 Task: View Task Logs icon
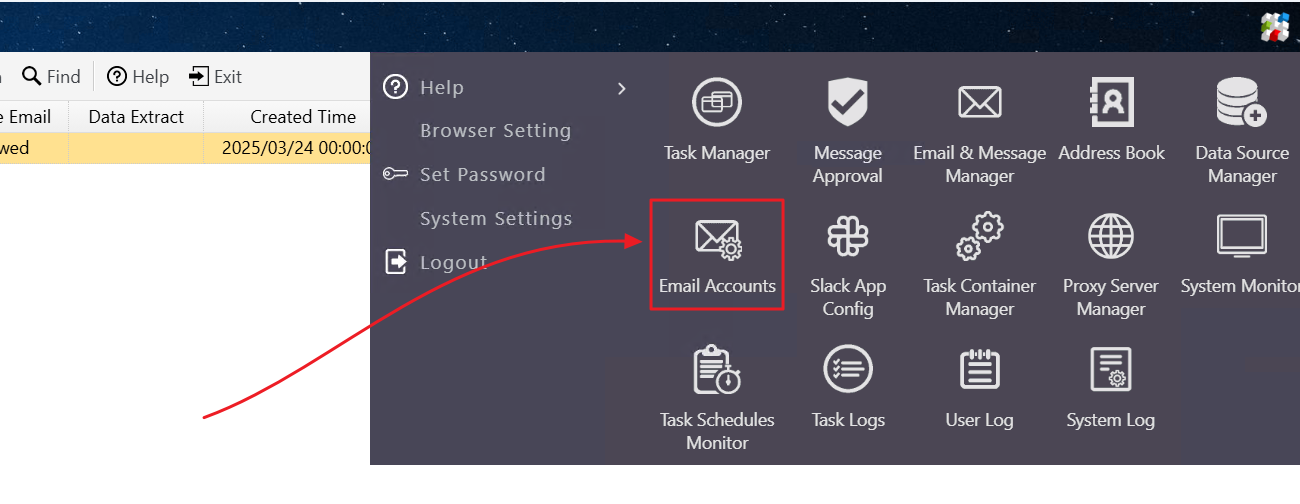pos(847,370)
